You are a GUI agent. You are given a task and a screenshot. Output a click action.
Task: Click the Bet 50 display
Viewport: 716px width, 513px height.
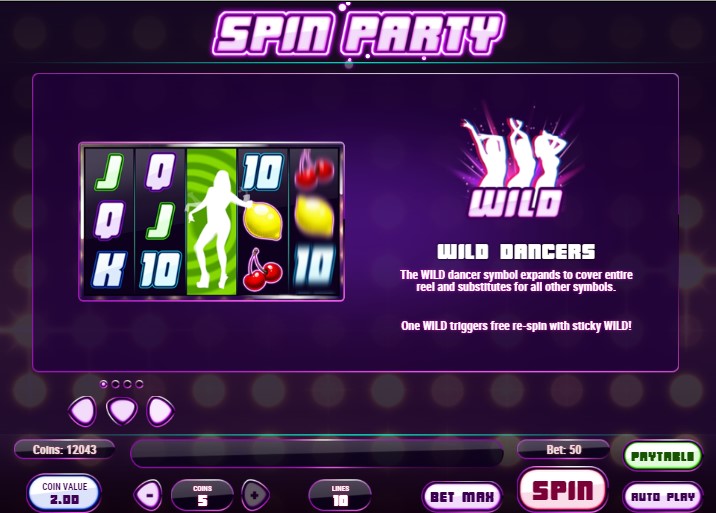click(563, 450)
